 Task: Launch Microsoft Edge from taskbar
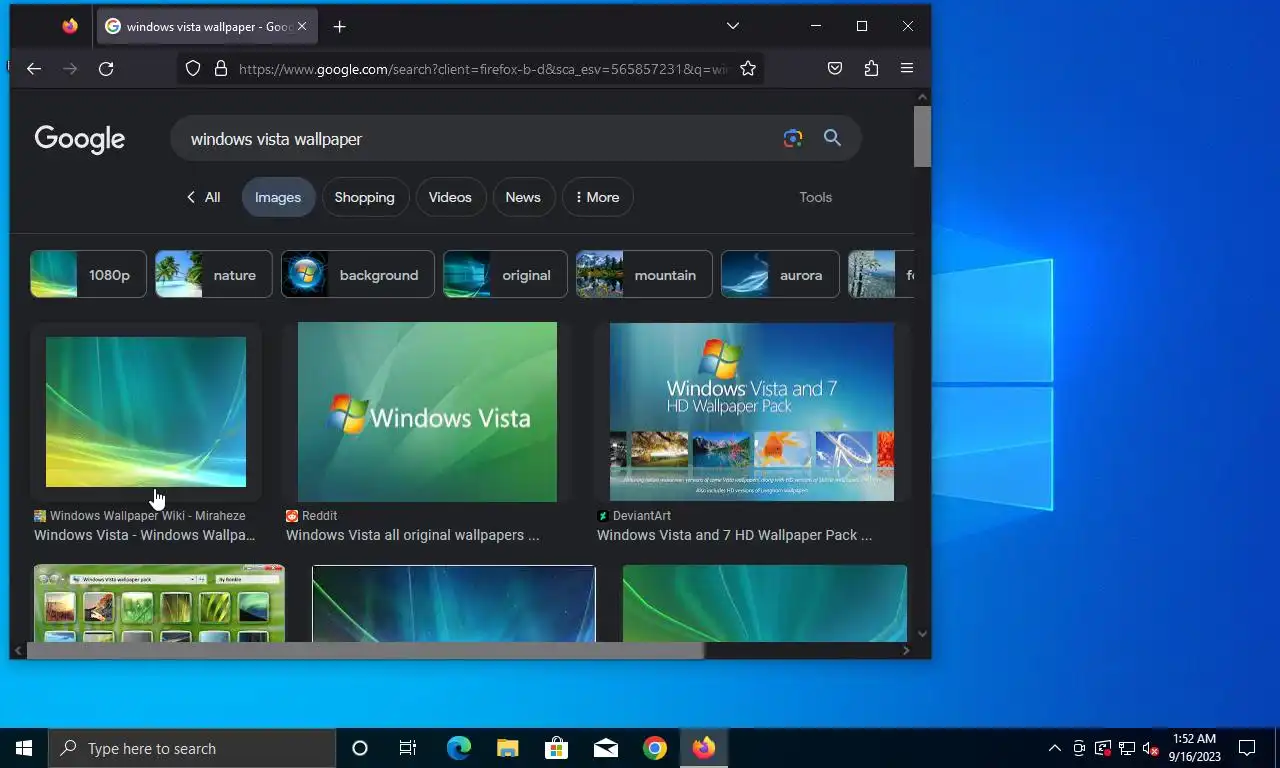click(459, 748)
